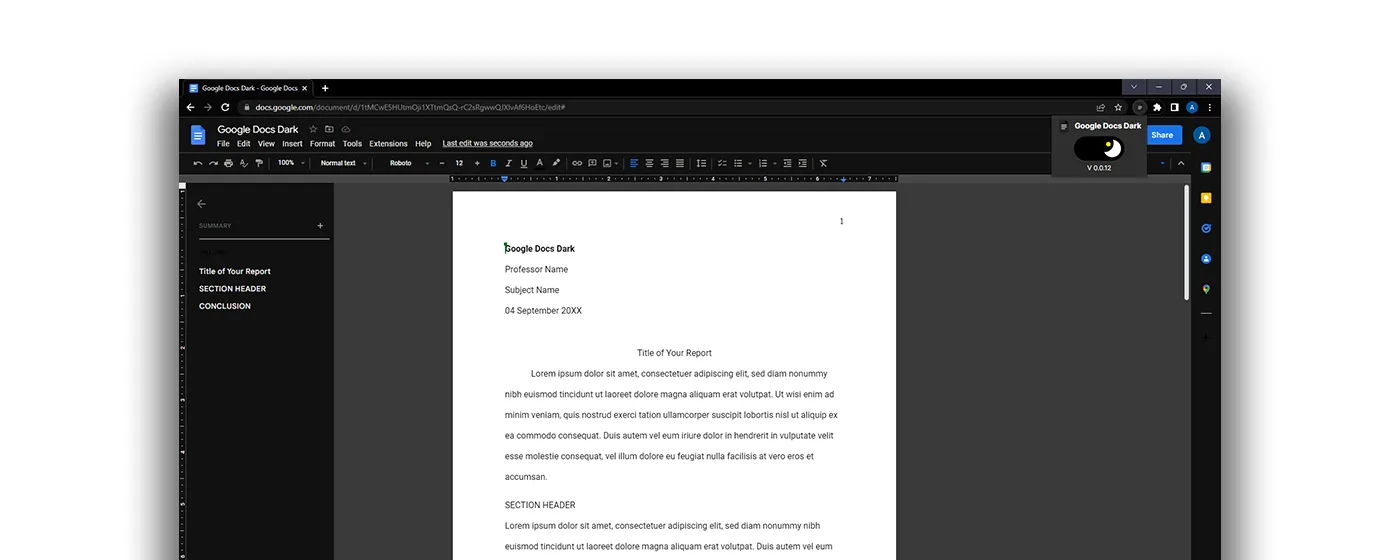
Task: Click the numbered list icon
Action: click(x=762, y=163)
